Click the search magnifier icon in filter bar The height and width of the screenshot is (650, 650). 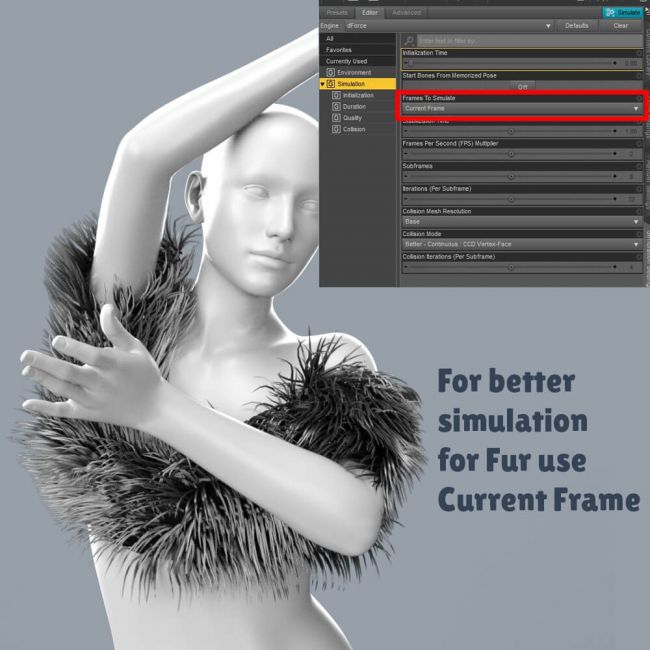pos(409,40)
